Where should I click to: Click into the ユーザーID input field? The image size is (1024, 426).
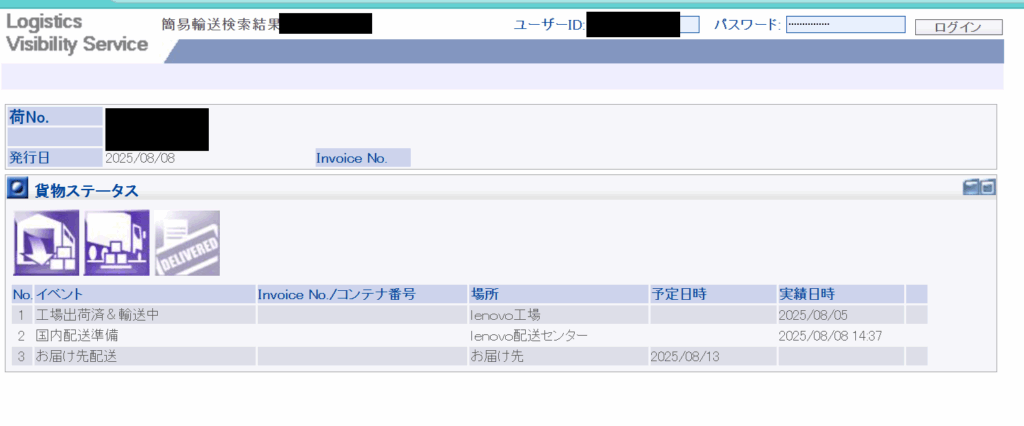(x=689, y=25)
